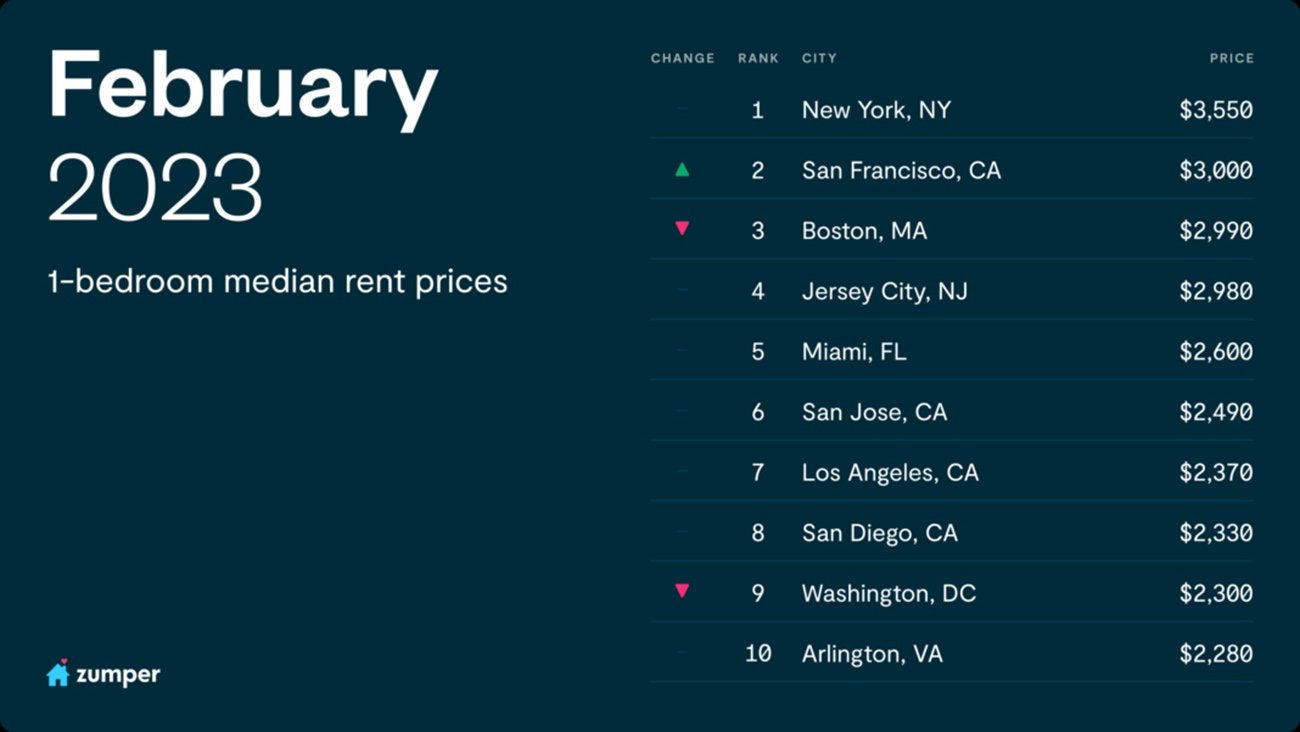This screenshot has height=732, width=1300.
Task: Click the zumper brand name text
Action: click(x=118, y=675)
